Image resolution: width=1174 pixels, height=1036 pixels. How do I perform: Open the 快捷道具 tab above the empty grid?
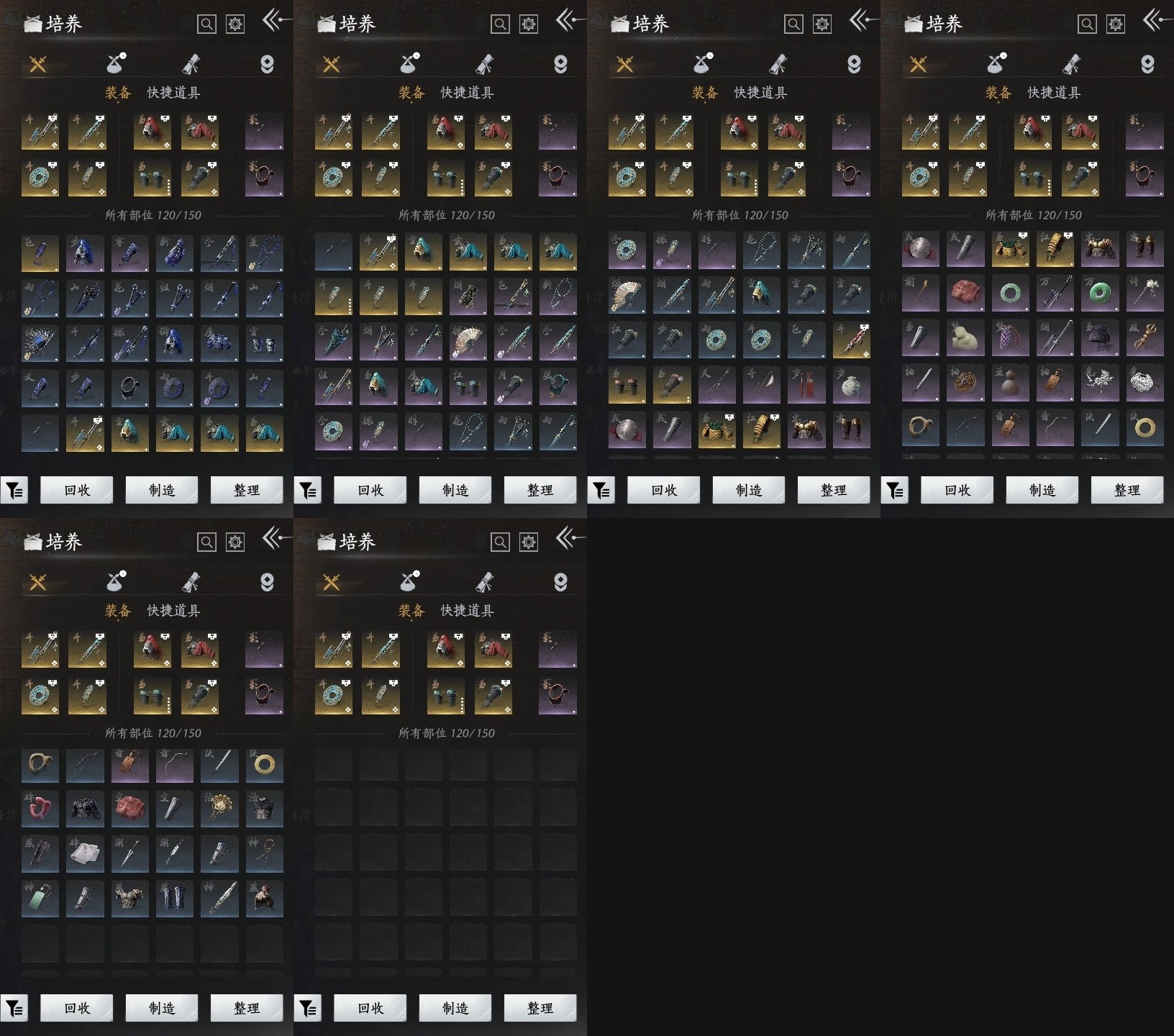467,611
